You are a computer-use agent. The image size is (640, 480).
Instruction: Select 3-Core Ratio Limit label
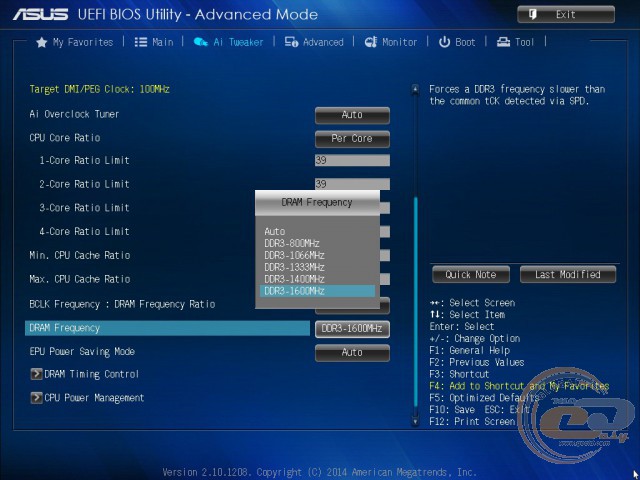point(84,208)
